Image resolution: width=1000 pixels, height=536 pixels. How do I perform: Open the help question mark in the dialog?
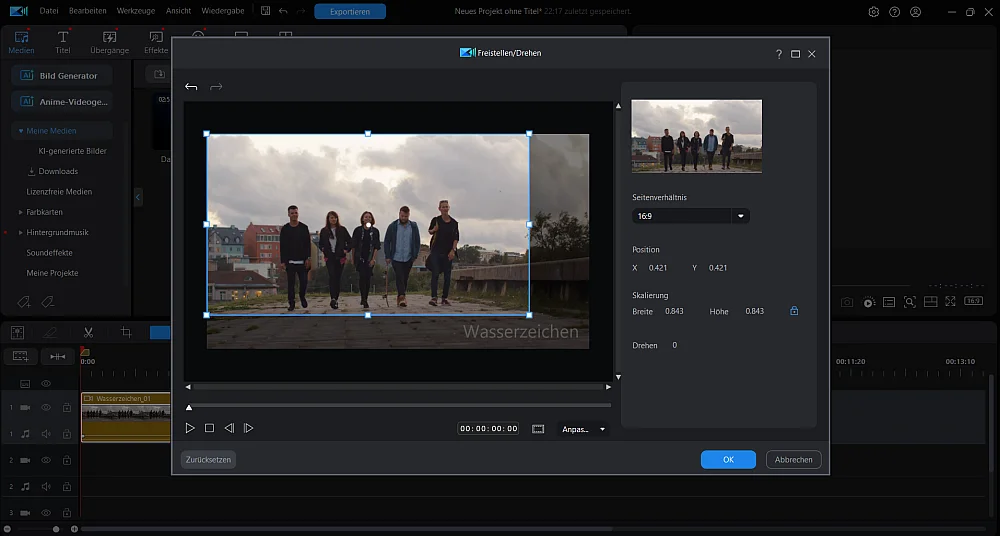(779, 54)
